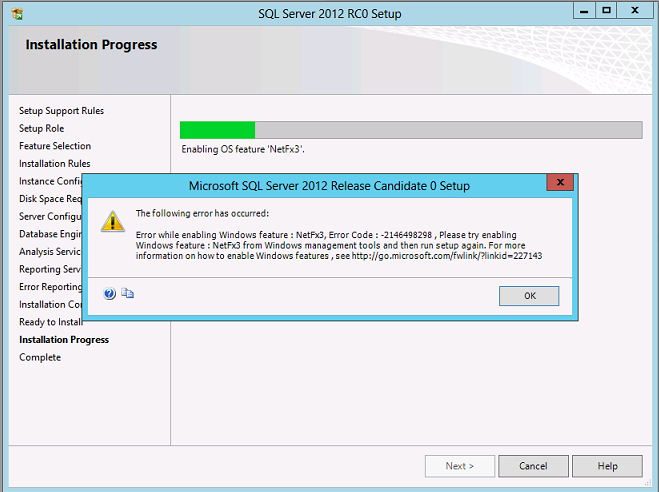Select Instance Configuration step in sidebar
The width and height of the screenshot is (659, 492).
[50, 181]
